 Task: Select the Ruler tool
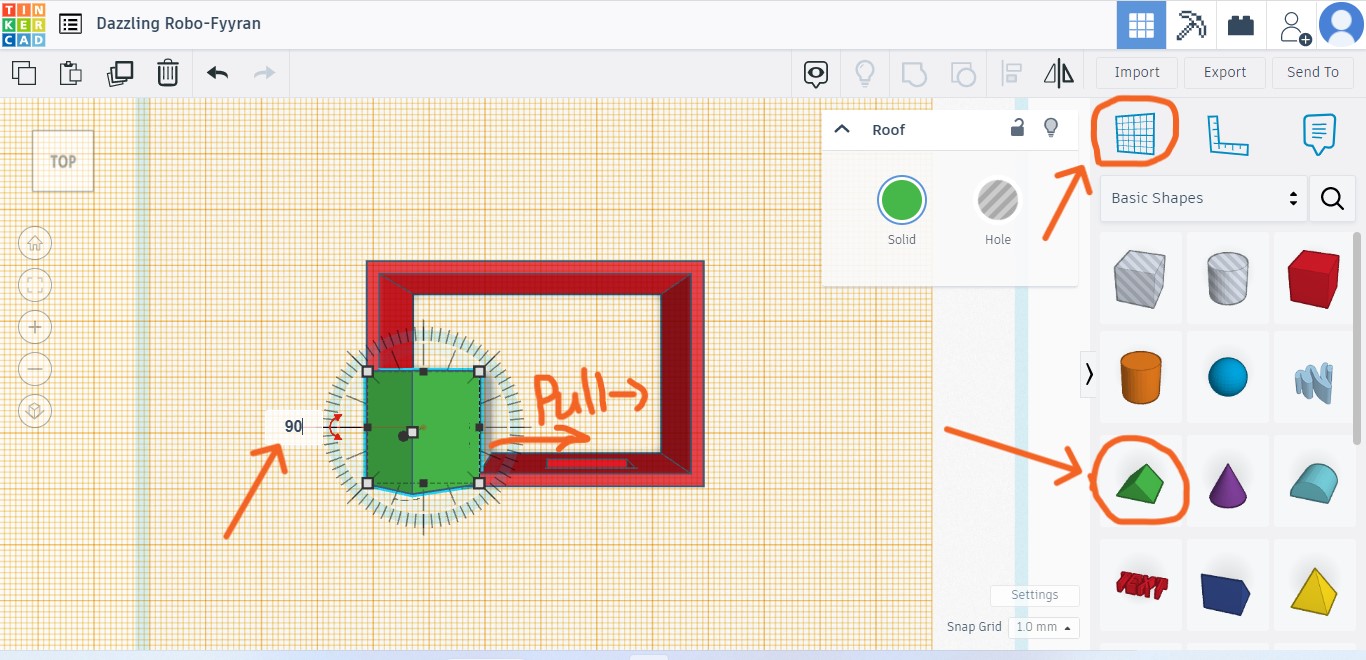click(x=1228, y=135)
